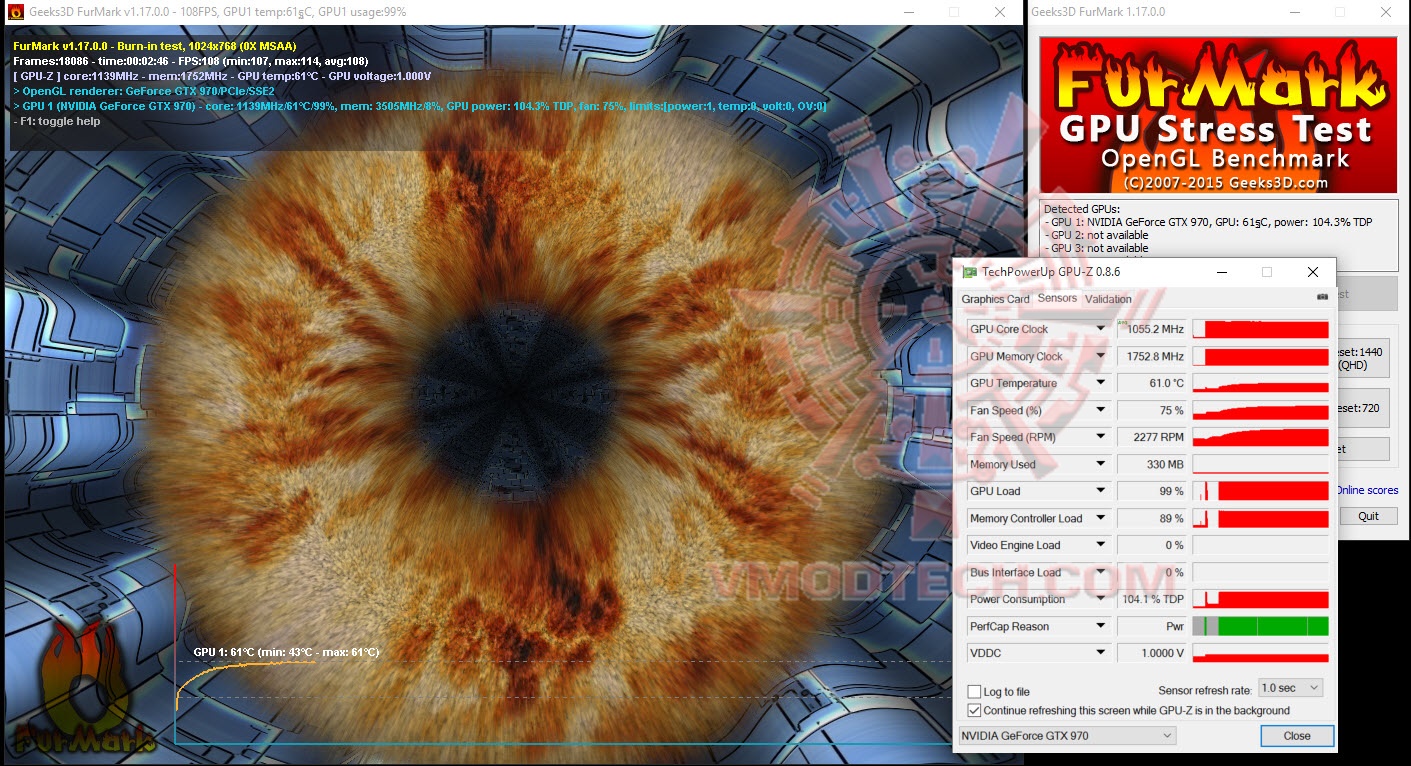Open the PerfCap Reason sensor dropdown
Image resolution: width=1411 pixels, height=766 pixels.
pyautogui.click(x=1101, y=626)
